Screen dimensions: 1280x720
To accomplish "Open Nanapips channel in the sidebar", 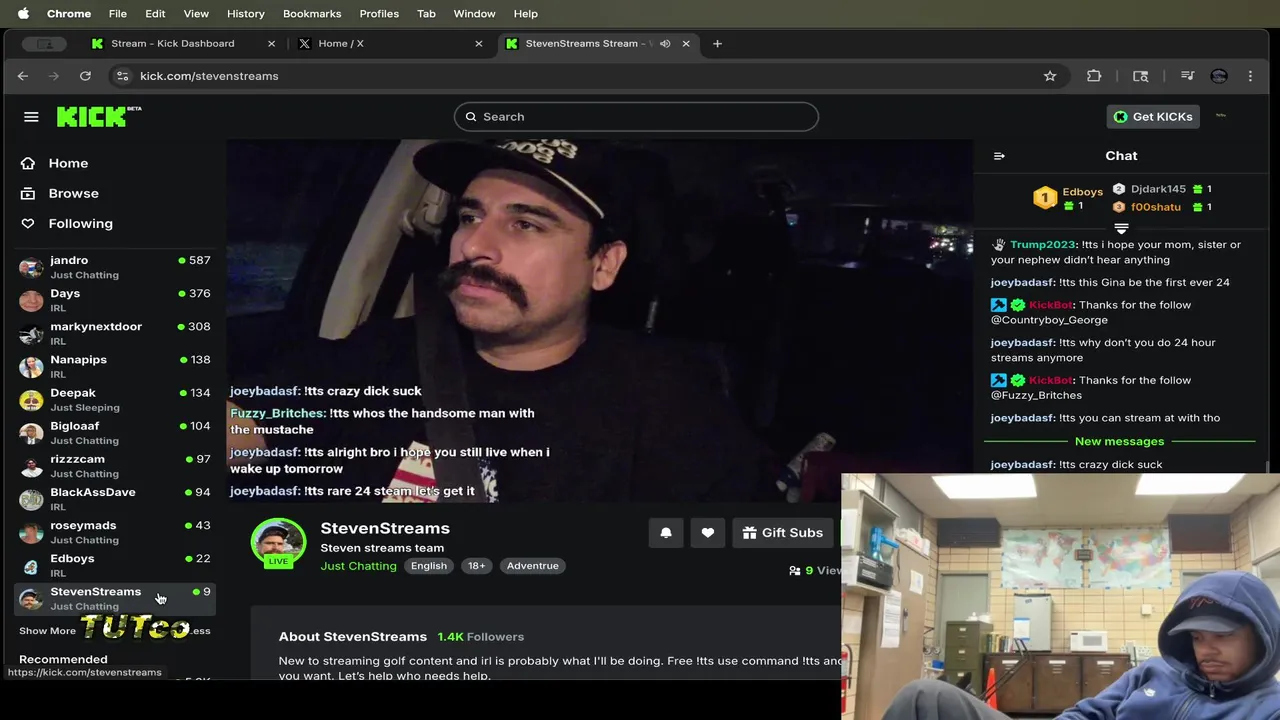I will click(x=115, y=366).
